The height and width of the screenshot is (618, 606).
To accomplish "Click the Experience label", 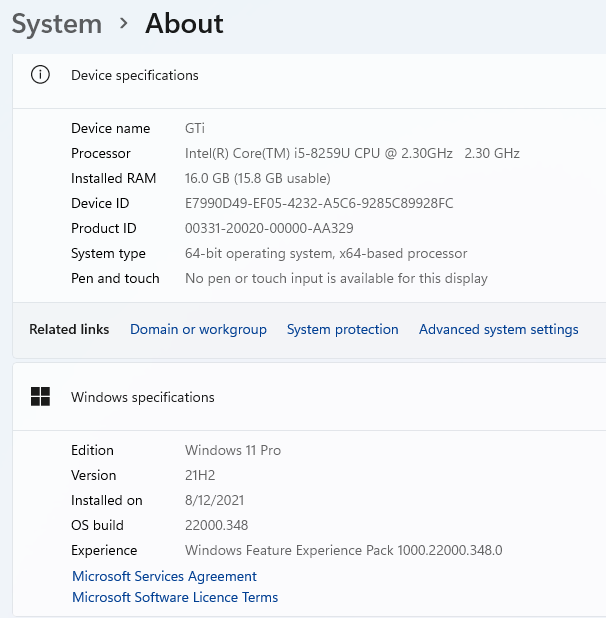I will click(104, 550).
